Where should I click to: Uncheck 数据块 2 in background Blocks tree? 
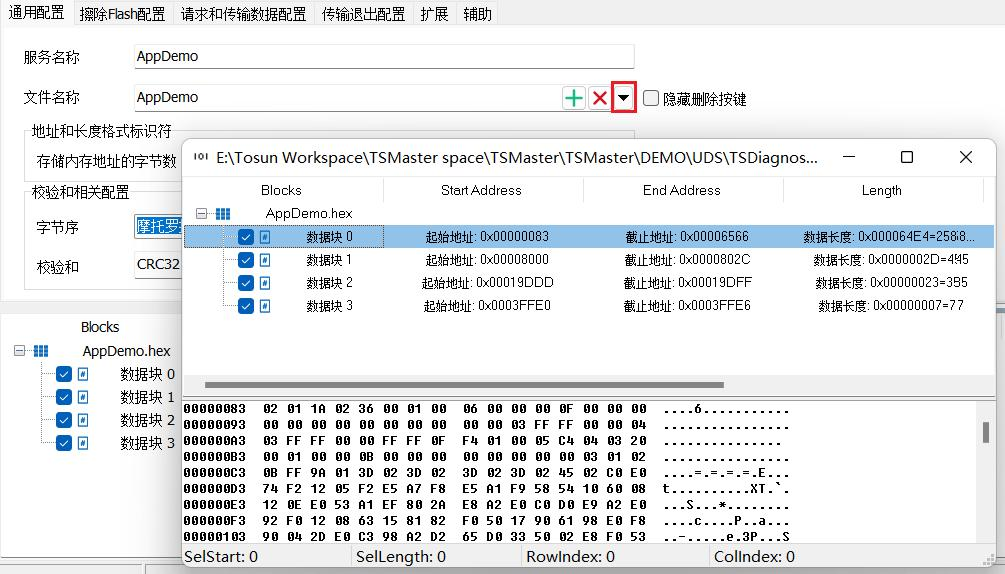[63, 420]
